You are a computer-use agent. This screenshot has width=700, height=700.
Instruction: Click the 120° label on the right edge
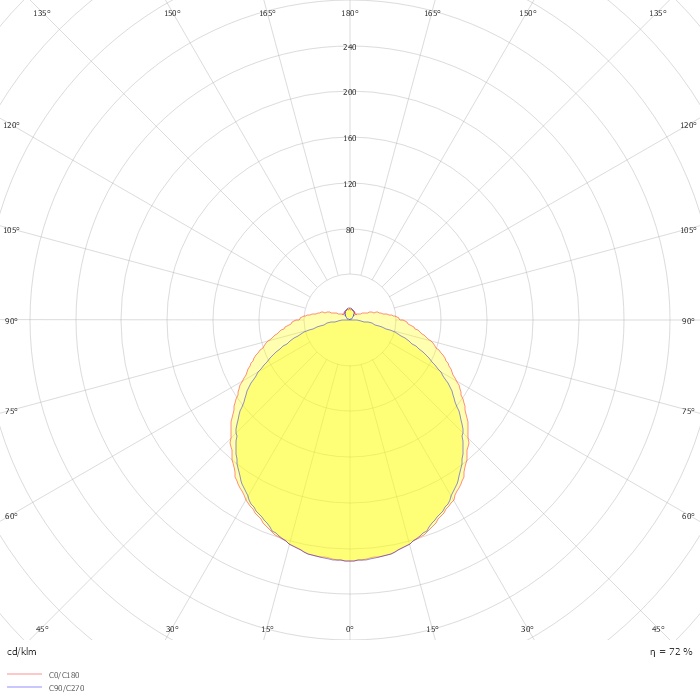(688, 125)
